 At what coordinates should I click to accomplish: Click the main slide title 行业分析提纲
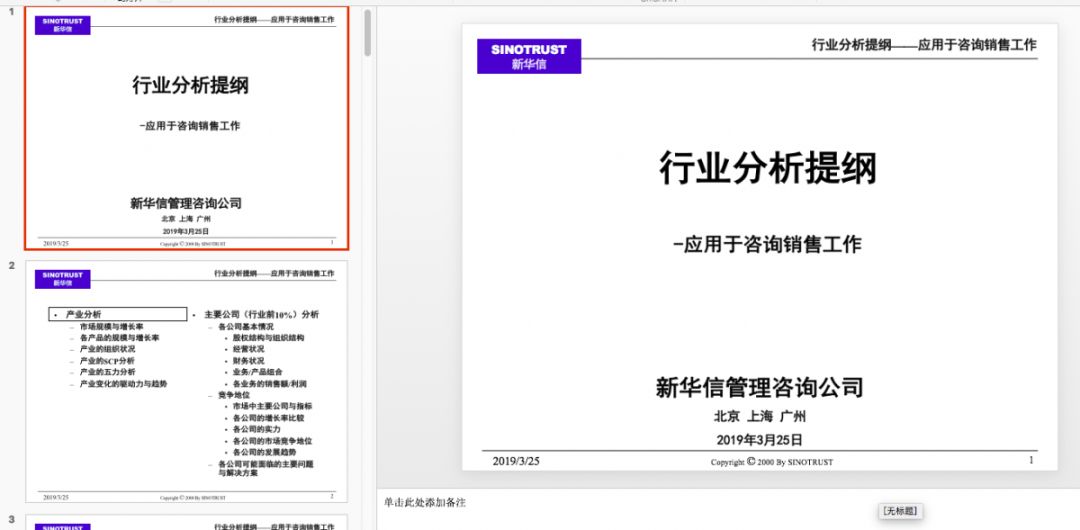click(x=768, y=167)
